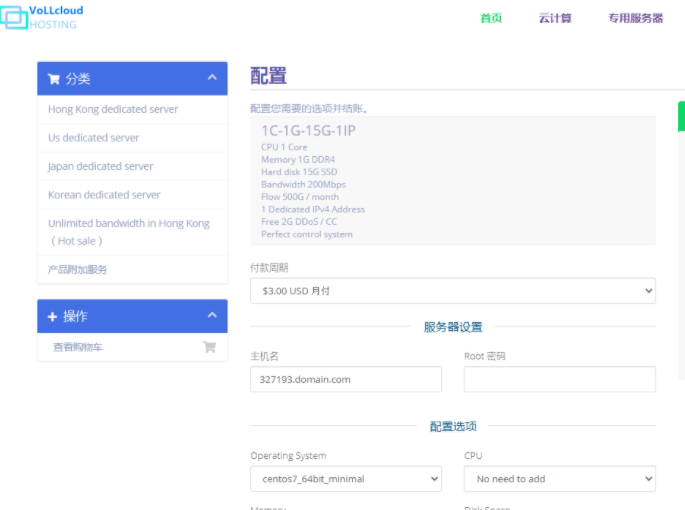Viewport: 685px width, 510px height.
Task: Open the 云计算 menu item
Action: (555, 18)
